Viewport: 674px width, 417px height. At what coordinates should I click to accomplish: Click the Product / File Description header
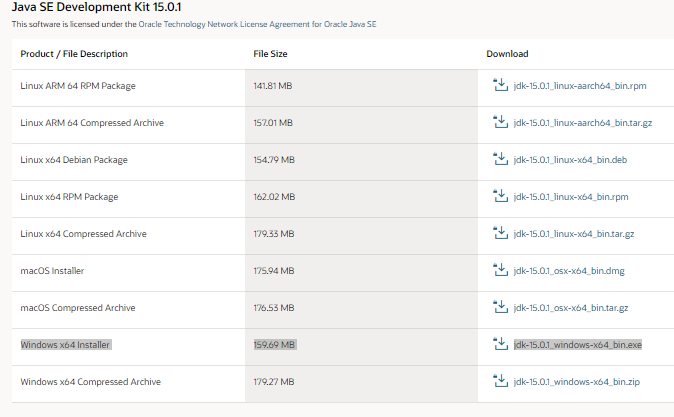pyautogui.click(x=74, y=54)
